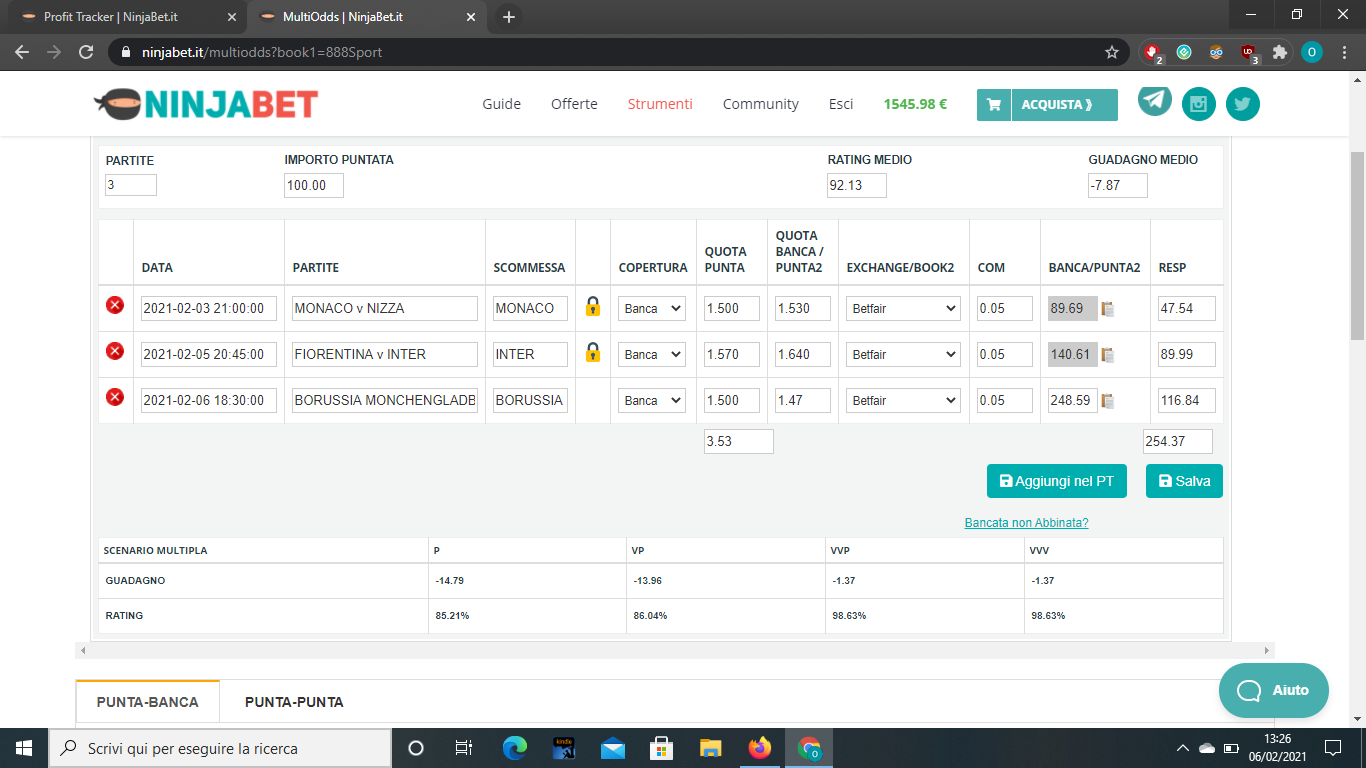Save the multi with the Salva button
1366x768 pixels.
point(1184,481)
